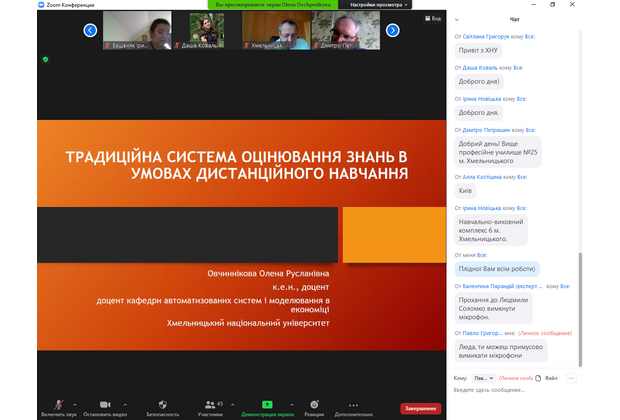Click the Файл attachment icon in chat
Screen dimensions: 620x420
click(x=538, y=378)
